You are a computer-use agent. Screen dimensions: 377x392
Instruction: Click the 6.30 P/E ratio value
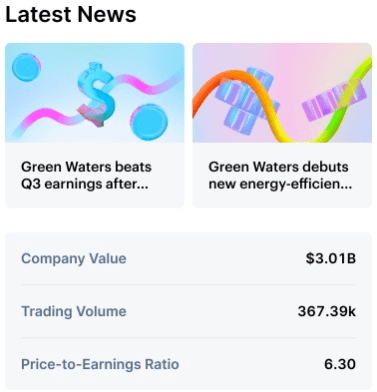coord(340,364)
